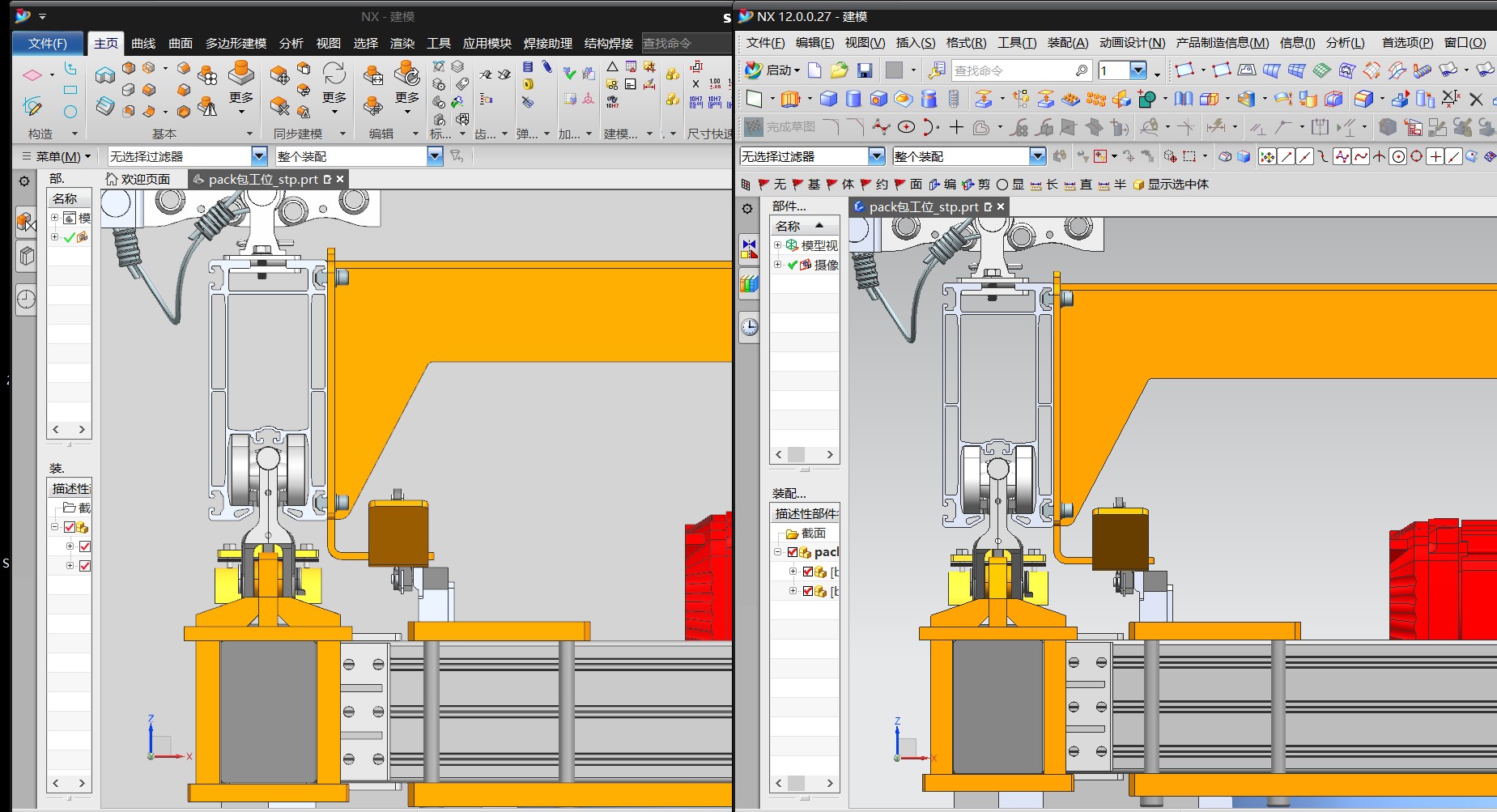Click Sketch pencil icon in left NX ribbon
Screen dimensions: 1497x812
32,105
